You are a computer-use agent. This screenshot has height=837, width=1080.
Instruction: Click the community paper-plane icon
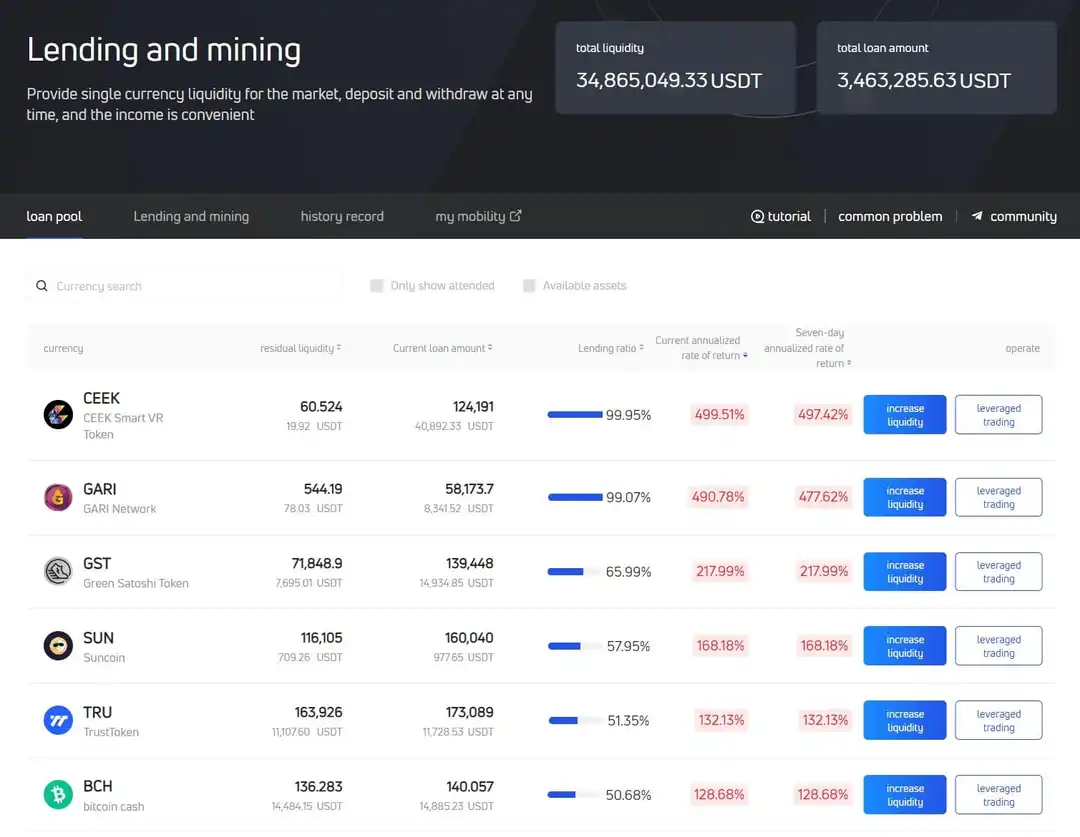click(x=977, y=216)
